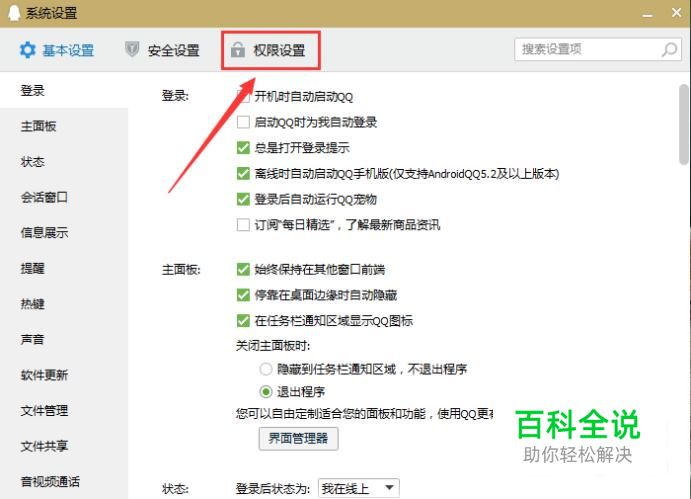Click the shield icon for 安全设置
Image resolution: width=691 pixels, height=499 pixels.
pyautogui.click(x=132, y=49)
